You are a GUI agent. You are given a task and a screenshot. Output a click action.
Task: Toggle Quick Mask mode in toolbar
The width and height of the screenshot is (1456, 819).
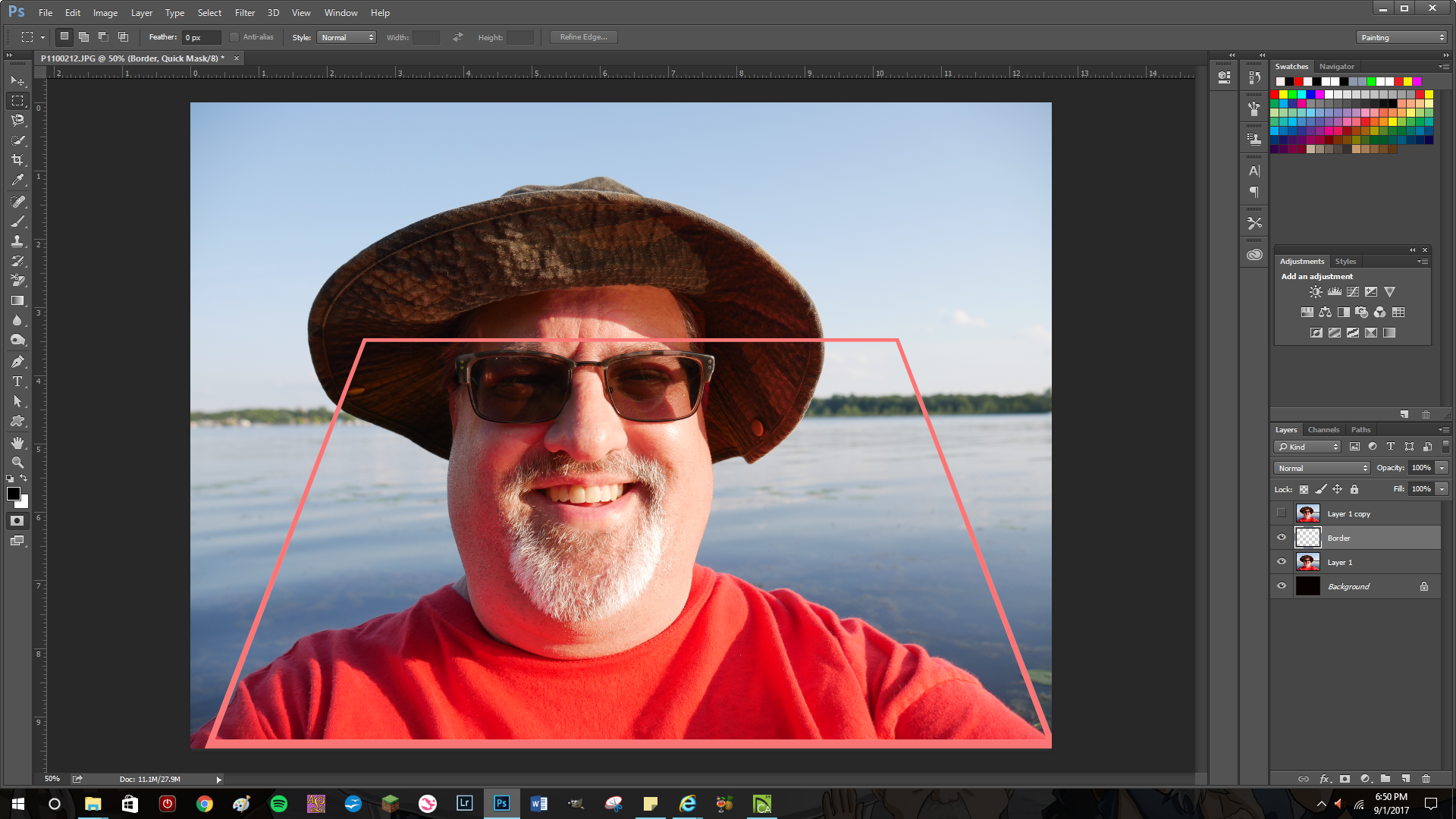(17, 521)
